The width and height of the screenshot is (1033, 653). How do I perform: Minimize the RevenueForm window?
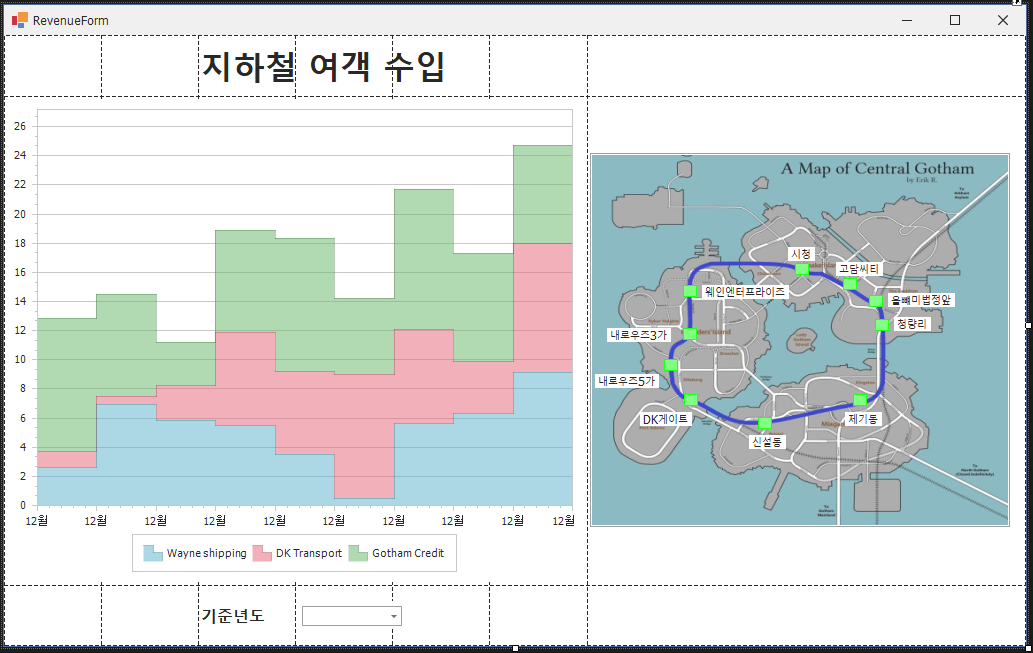pos(907,20)
